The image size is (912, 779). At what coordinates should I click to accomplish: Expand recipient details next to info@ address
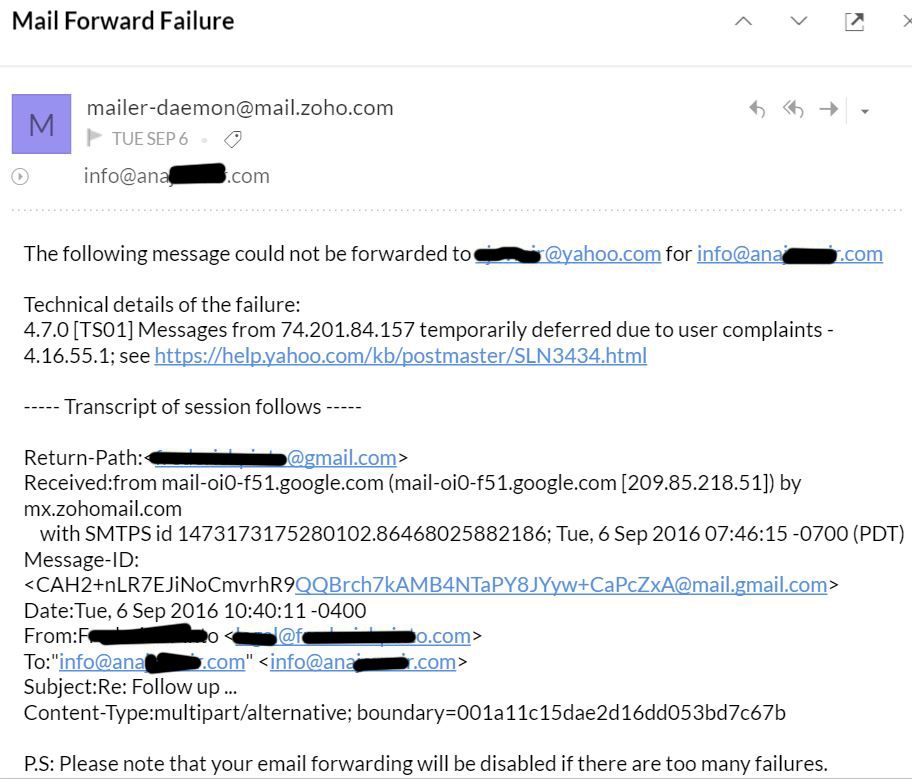(x=19, y=177)
